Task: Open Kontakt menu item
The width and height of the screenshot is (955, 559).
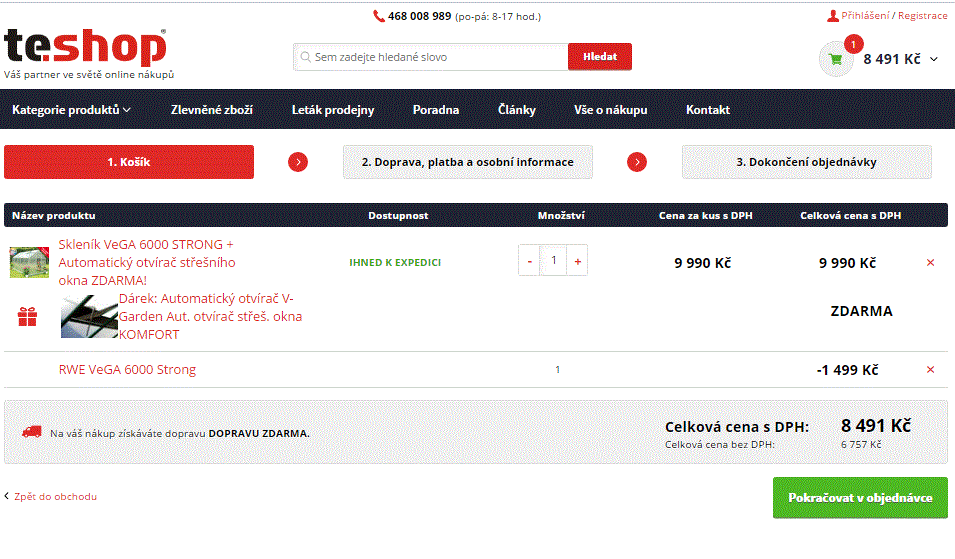Action: tap(708, 110)
